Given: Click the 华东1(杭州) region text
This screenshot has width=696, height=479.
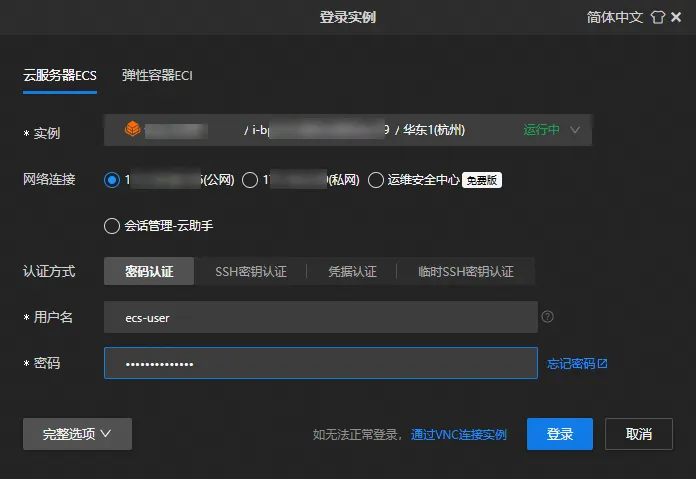Looking at the screenshot, I should click(434, 130).
